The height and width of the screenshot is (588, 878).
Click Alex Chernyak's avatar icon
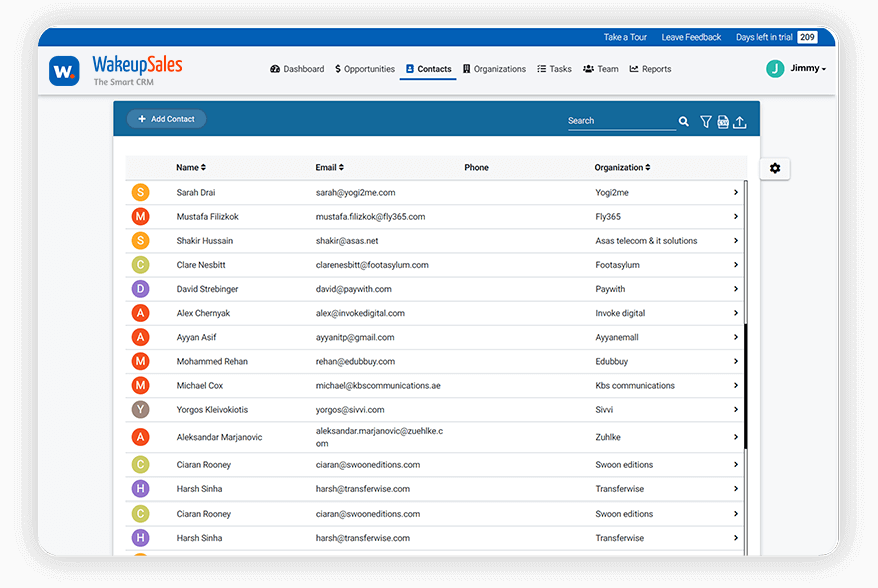141,313
